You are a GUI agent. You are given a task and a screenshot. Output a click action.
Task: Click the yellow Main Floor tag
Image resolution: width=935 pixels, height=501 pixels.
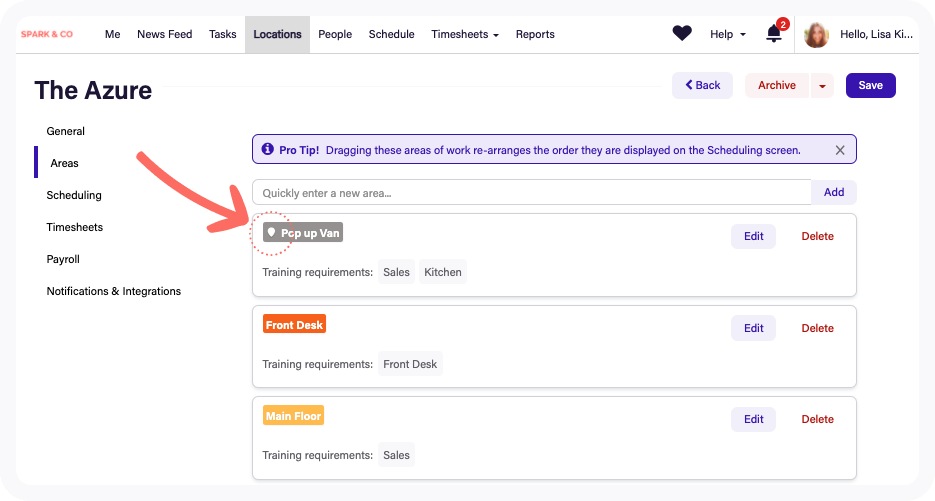coord(293,415)
